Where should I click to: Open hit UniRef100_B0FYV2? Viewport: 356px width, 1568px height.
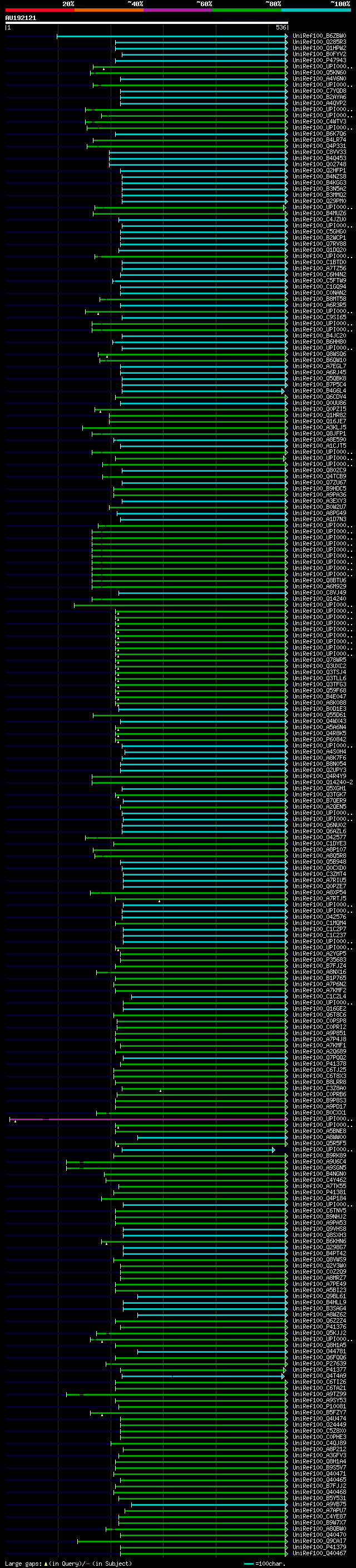[319, 54]
